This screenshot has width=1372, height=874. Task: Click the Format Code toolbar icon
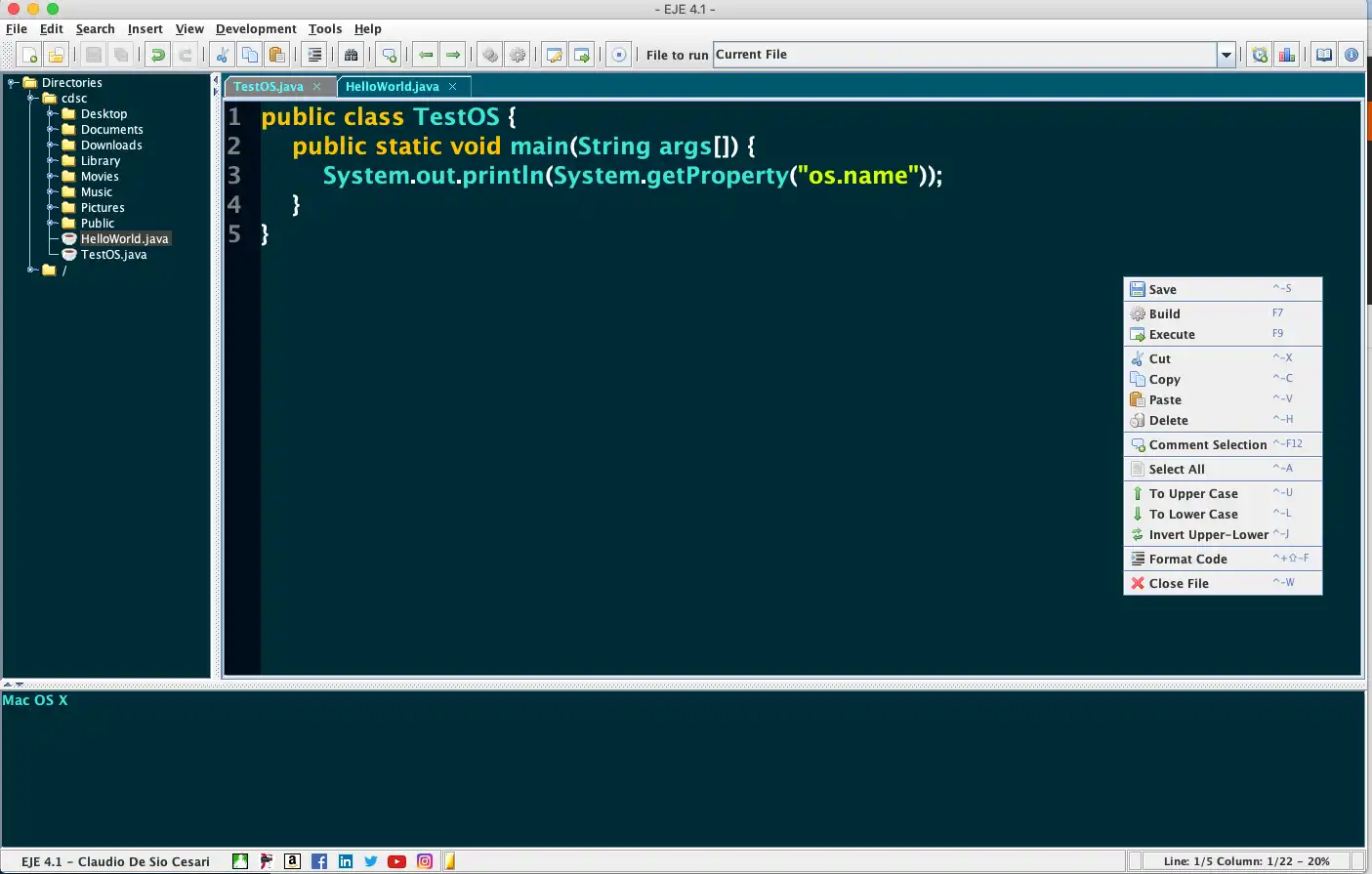[314, 56]
